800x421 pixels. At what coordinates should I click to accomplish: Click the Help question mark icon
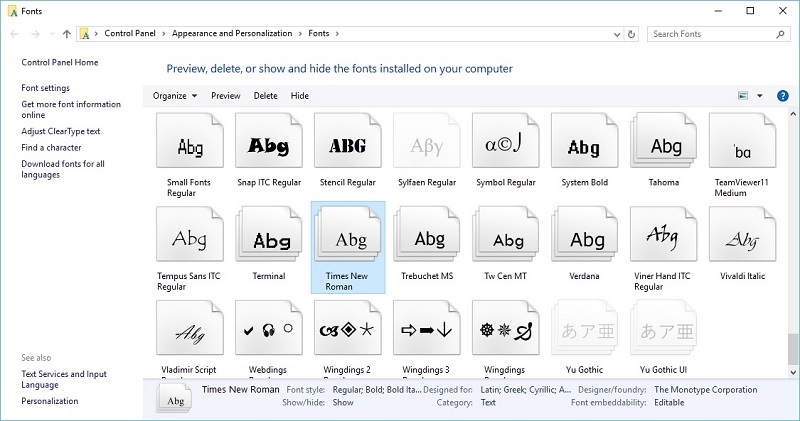coord(781,95)
